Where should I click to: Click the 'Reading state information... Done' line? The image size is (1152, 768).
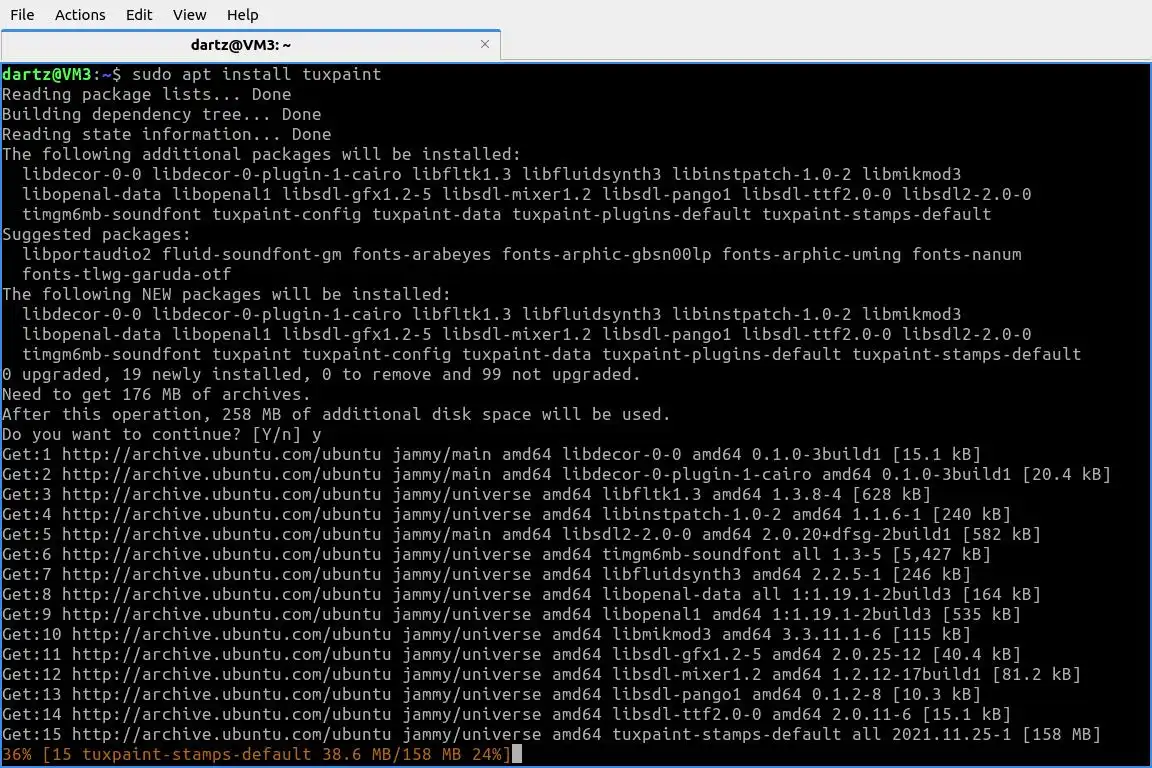point(166,134)
